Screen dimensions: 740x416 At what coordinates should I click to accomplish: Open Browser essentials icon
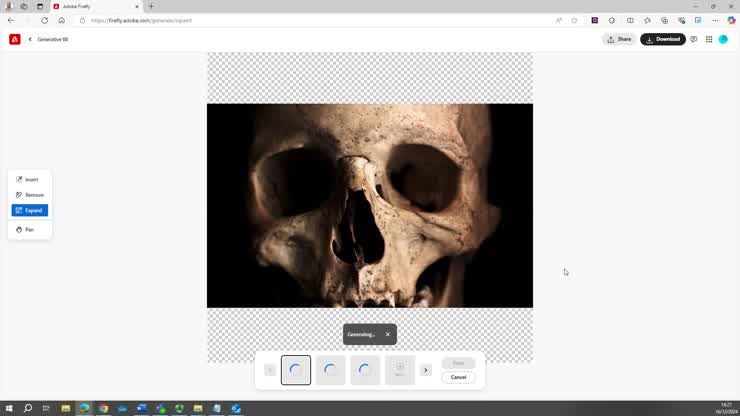pyautogui.click(x=681, y=20)
